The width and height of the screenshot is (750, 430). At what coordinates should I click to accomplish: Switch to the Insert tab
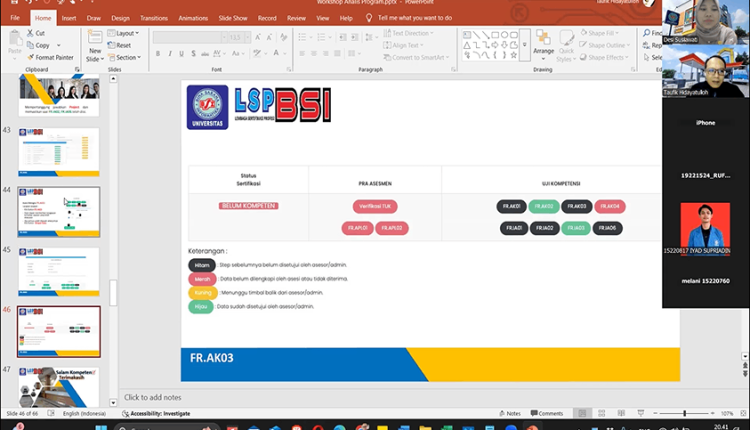pyautogui.click(x=69, y=18)
